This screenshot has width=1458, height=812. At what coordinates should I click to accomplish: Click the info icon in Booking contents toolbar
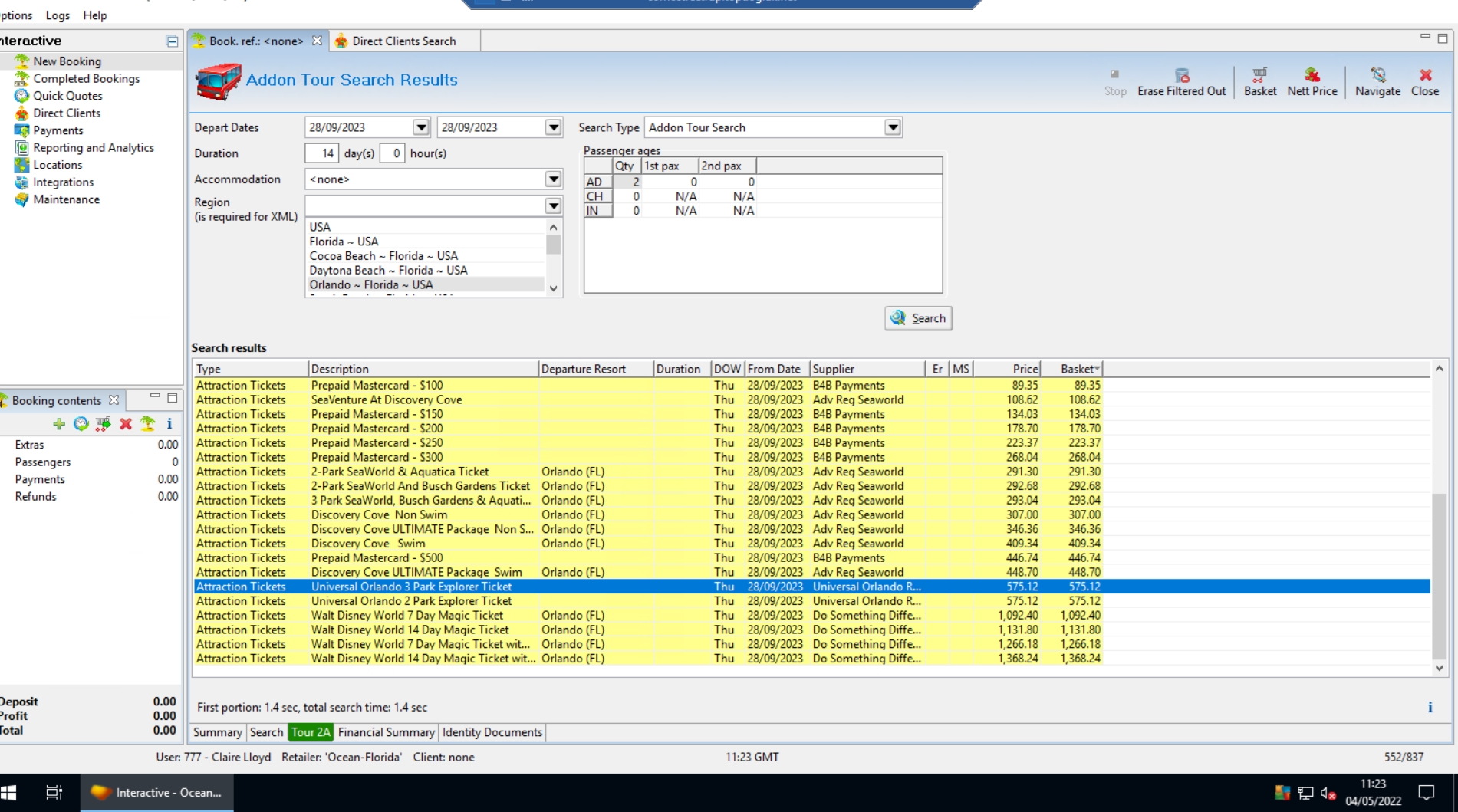point(169,423)
